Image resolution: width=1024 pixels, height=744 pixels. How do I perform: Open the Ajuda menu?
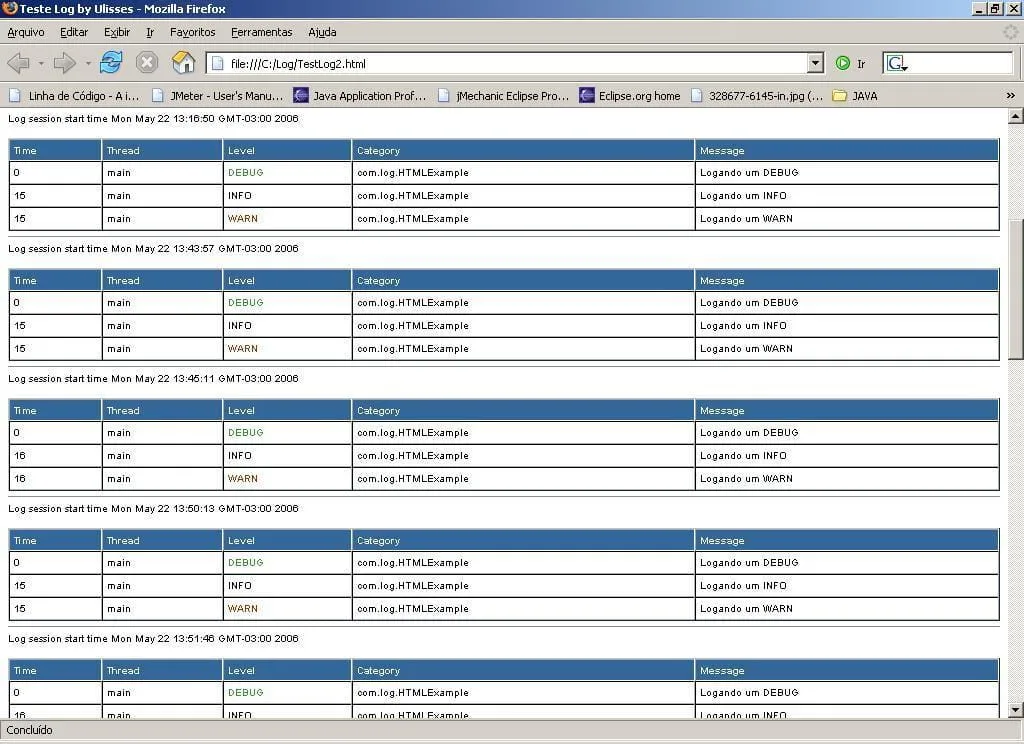[322, 32]
